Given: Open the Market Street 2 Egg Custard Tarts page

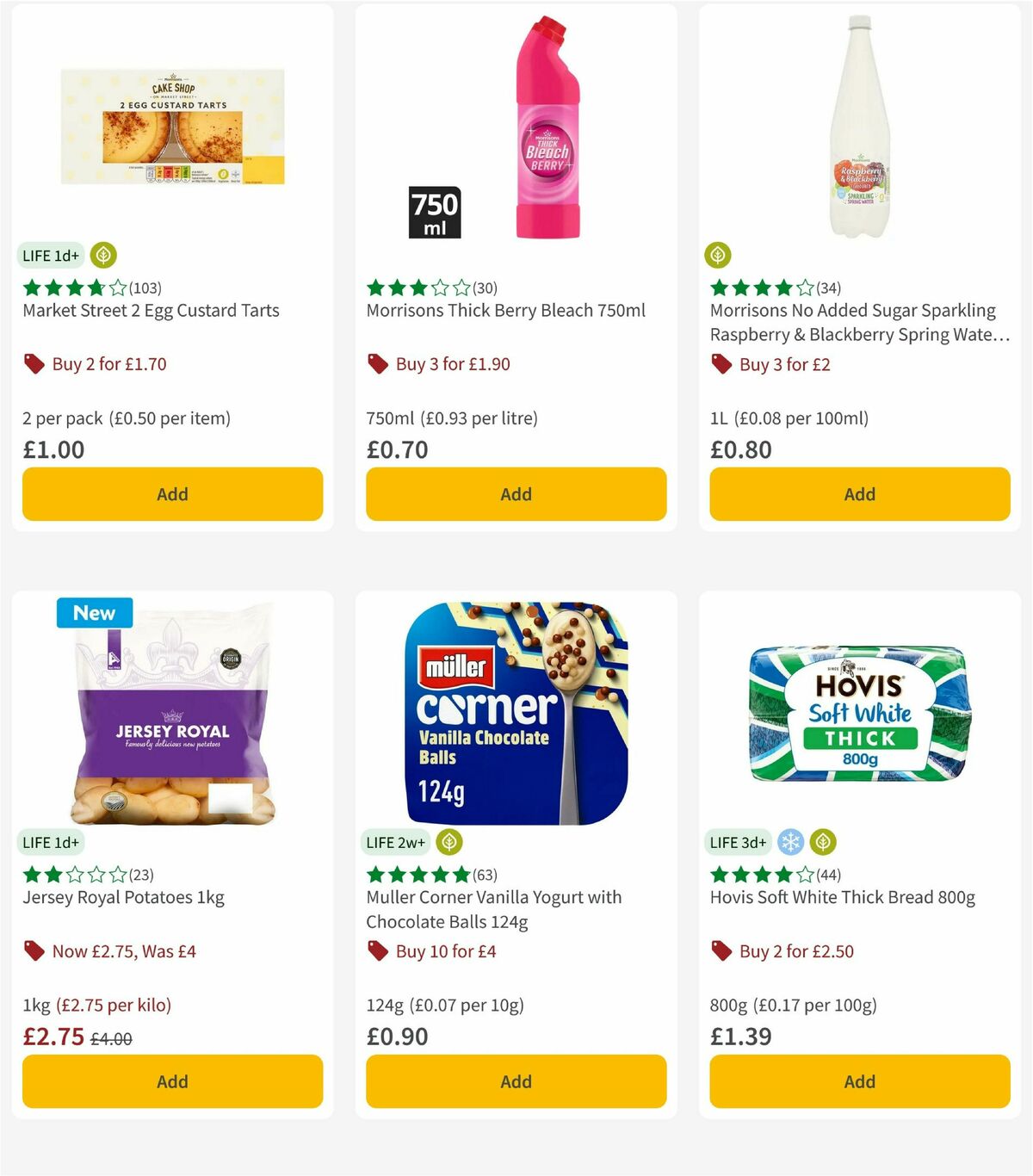Looking at the screenshot, I should point(151,311).
